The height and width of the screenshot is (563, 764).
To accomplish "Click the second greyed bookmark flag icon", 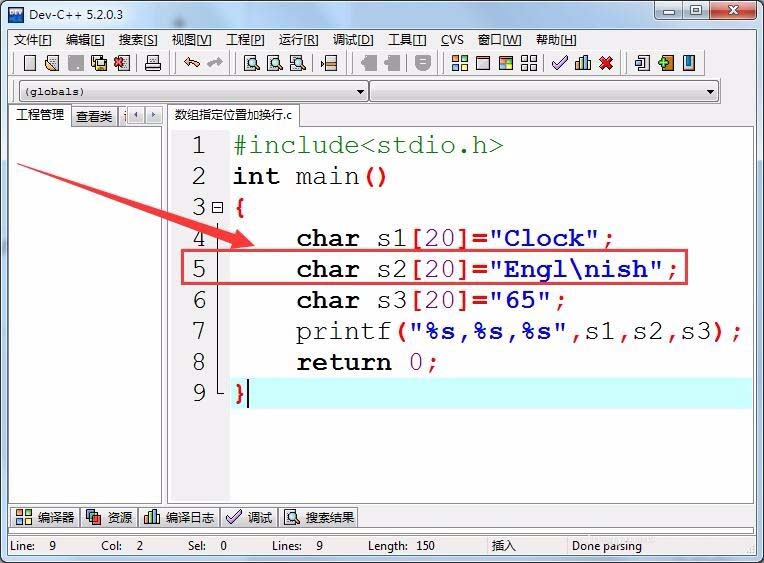I will pyautogui.click(x=392, y=63).
